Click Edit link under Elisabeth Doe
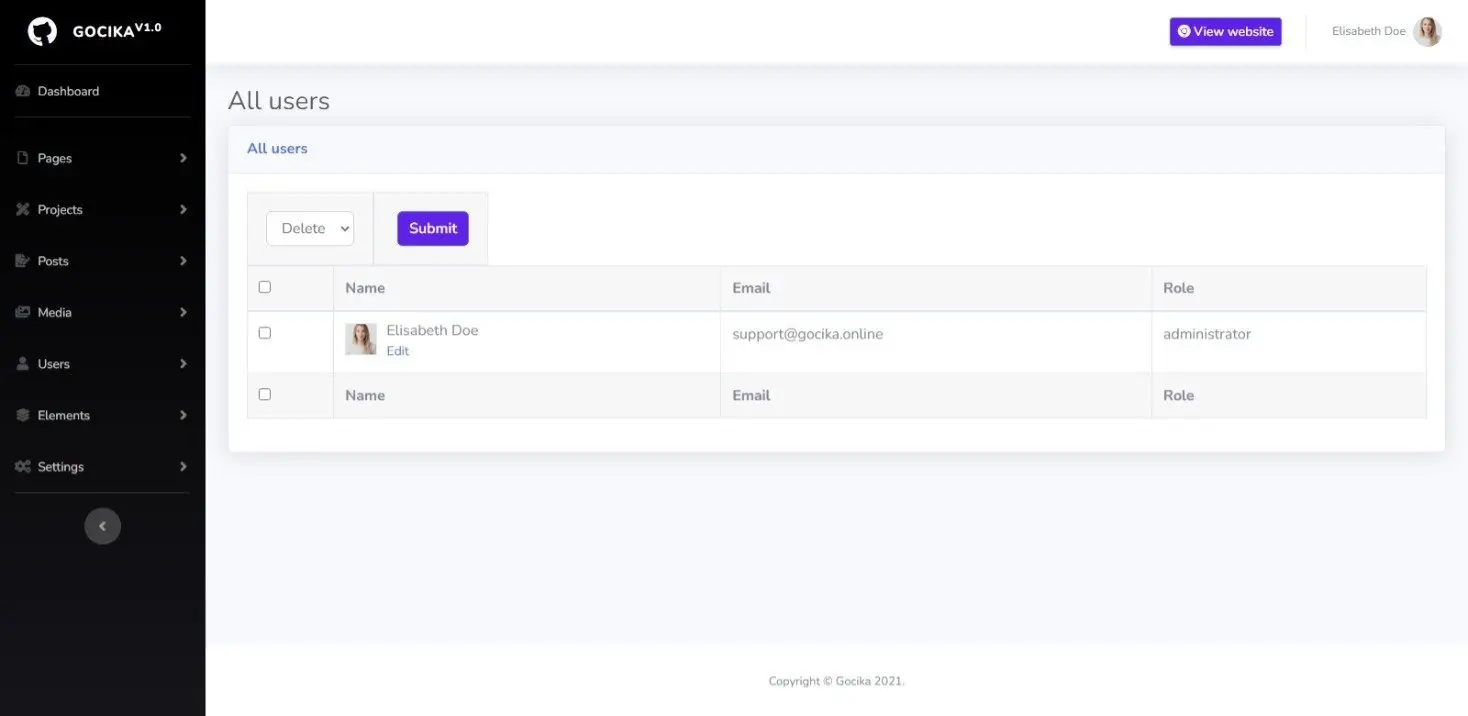Viewport: 1468px width, 716px height. pyautogui.click(x=398, y=351)
